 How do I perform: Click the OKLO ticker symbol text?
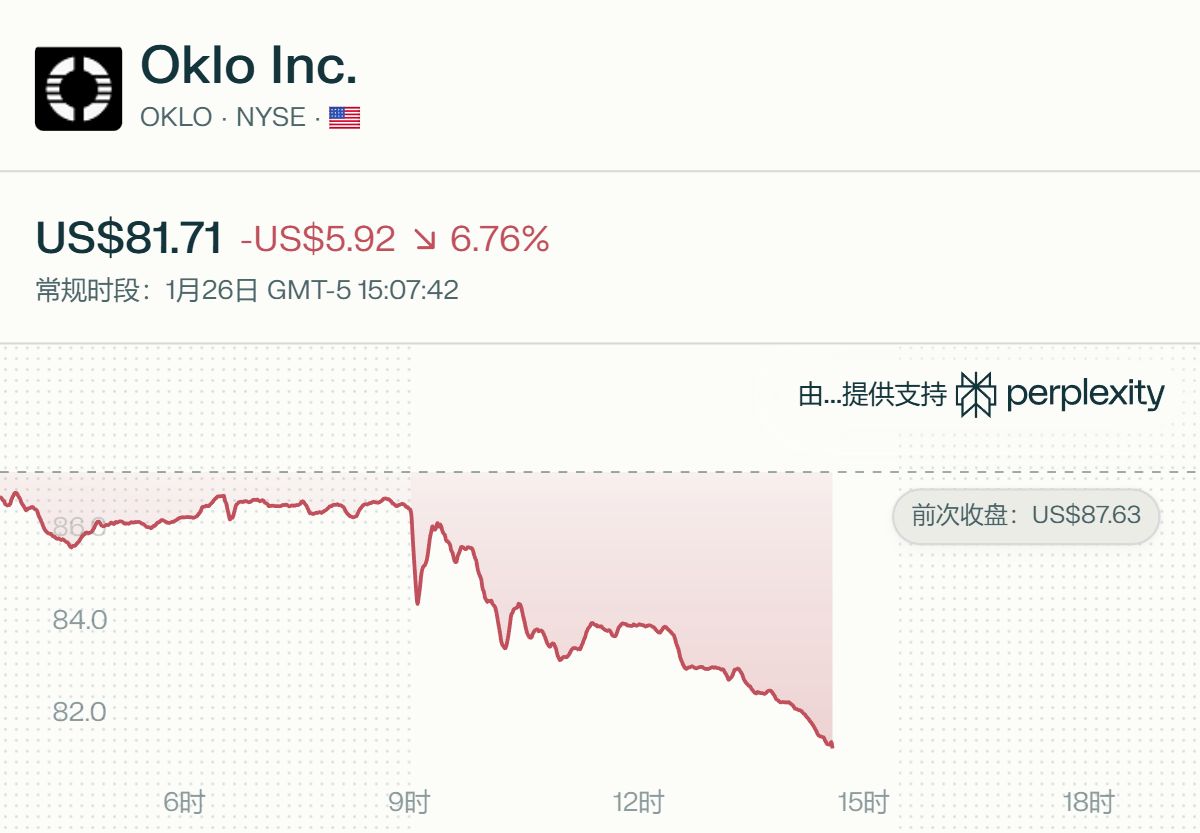(176, 117)
